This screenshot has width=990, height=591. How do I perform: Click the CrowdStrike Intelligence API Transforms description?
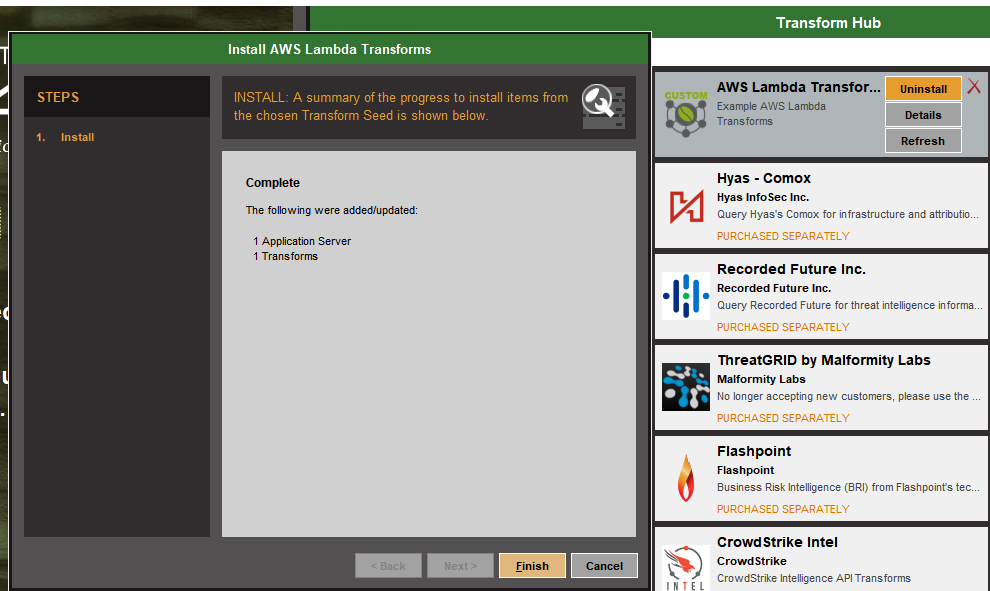tap(814, 578)
